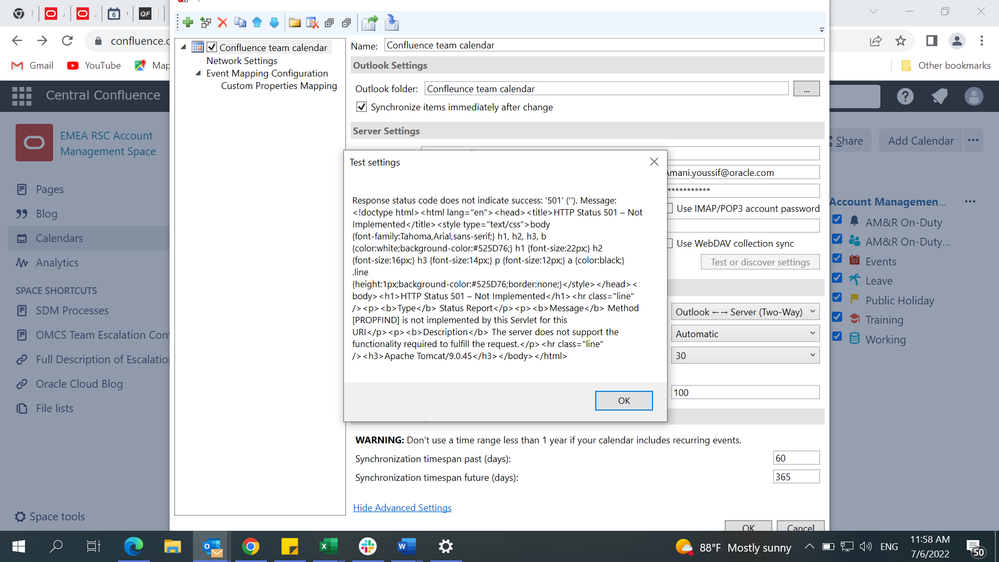Expand all nodes toolbar icon
This screenshot has height=562, width=999.
point(329,23)
